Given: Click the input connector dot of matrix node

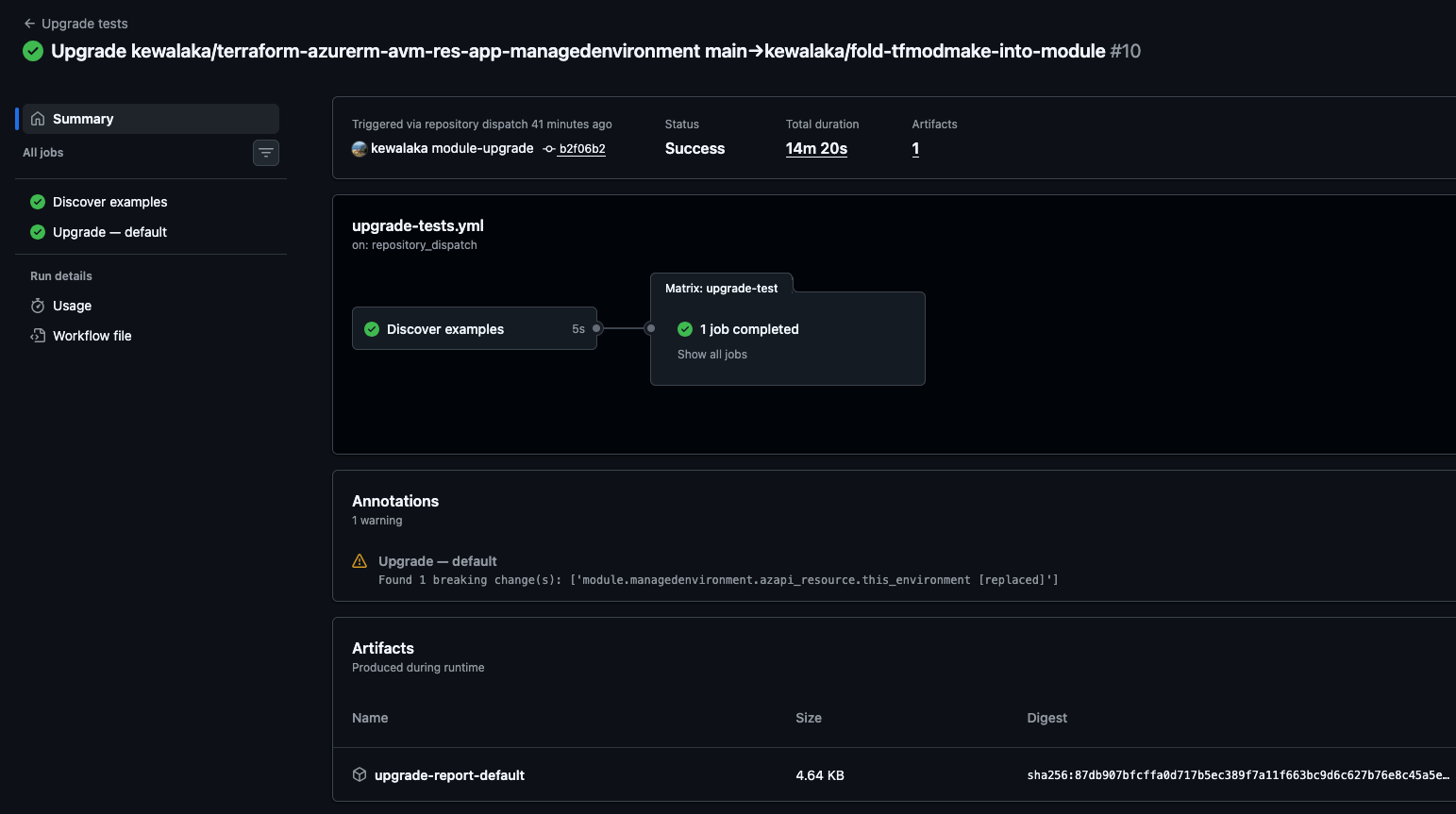Looking at the screenshot, I should tap(650, 328).
